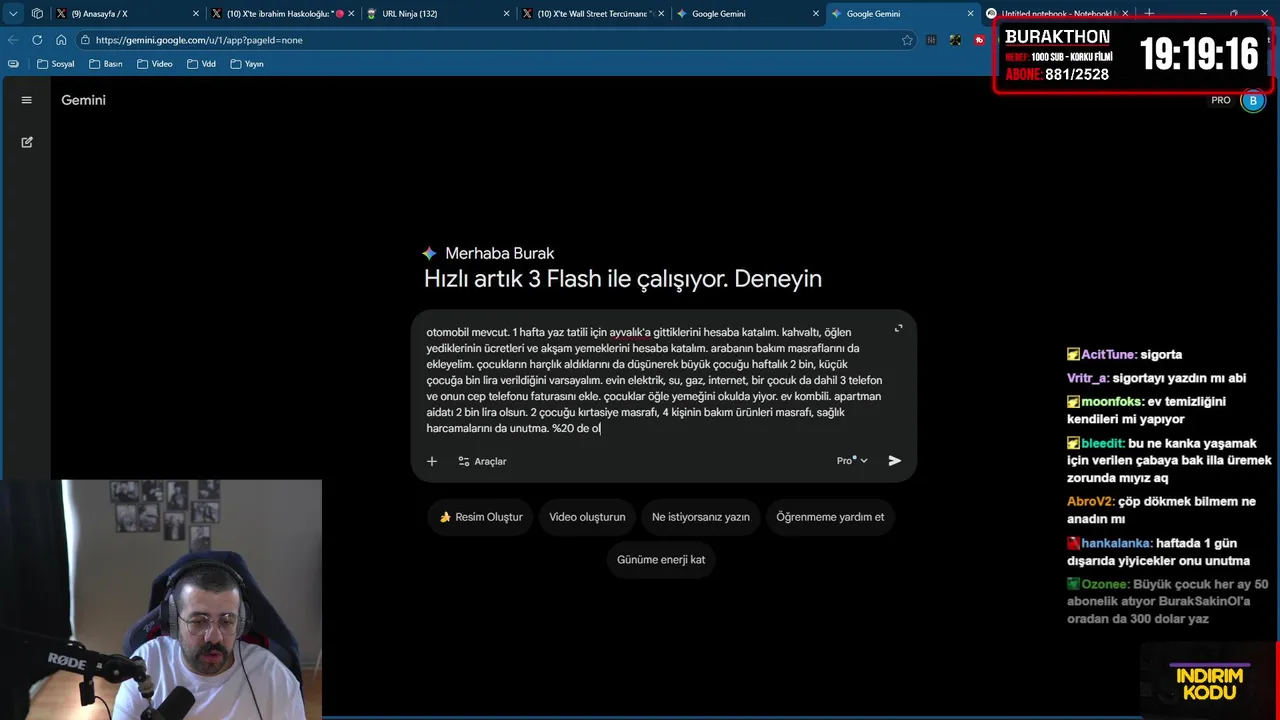Open the tab search dropdown arrow
The width and height of the screenshot is (1280, 720).
(x=12, y=14)
